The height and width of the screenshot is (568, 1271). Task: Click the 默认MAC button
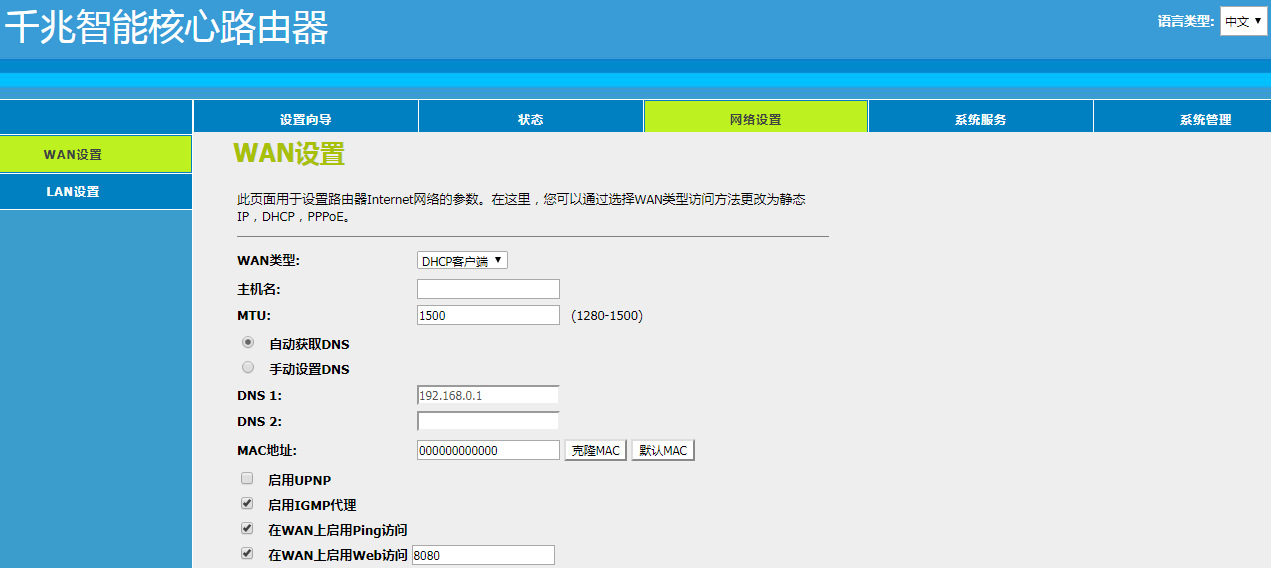click(662, 451)
